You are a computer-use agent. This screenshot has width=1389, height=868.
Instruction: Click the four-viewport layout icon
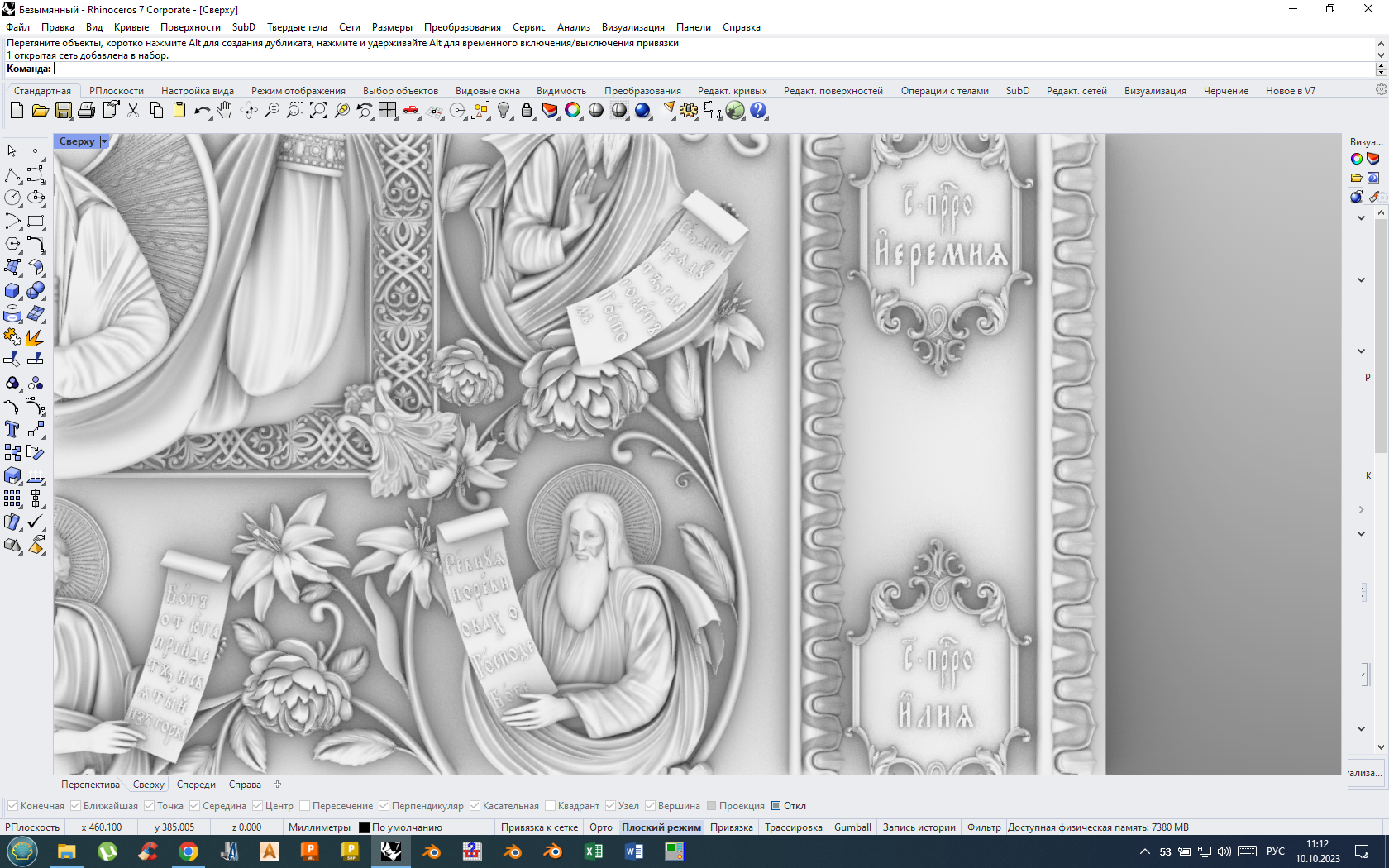(x=388, y=110)
